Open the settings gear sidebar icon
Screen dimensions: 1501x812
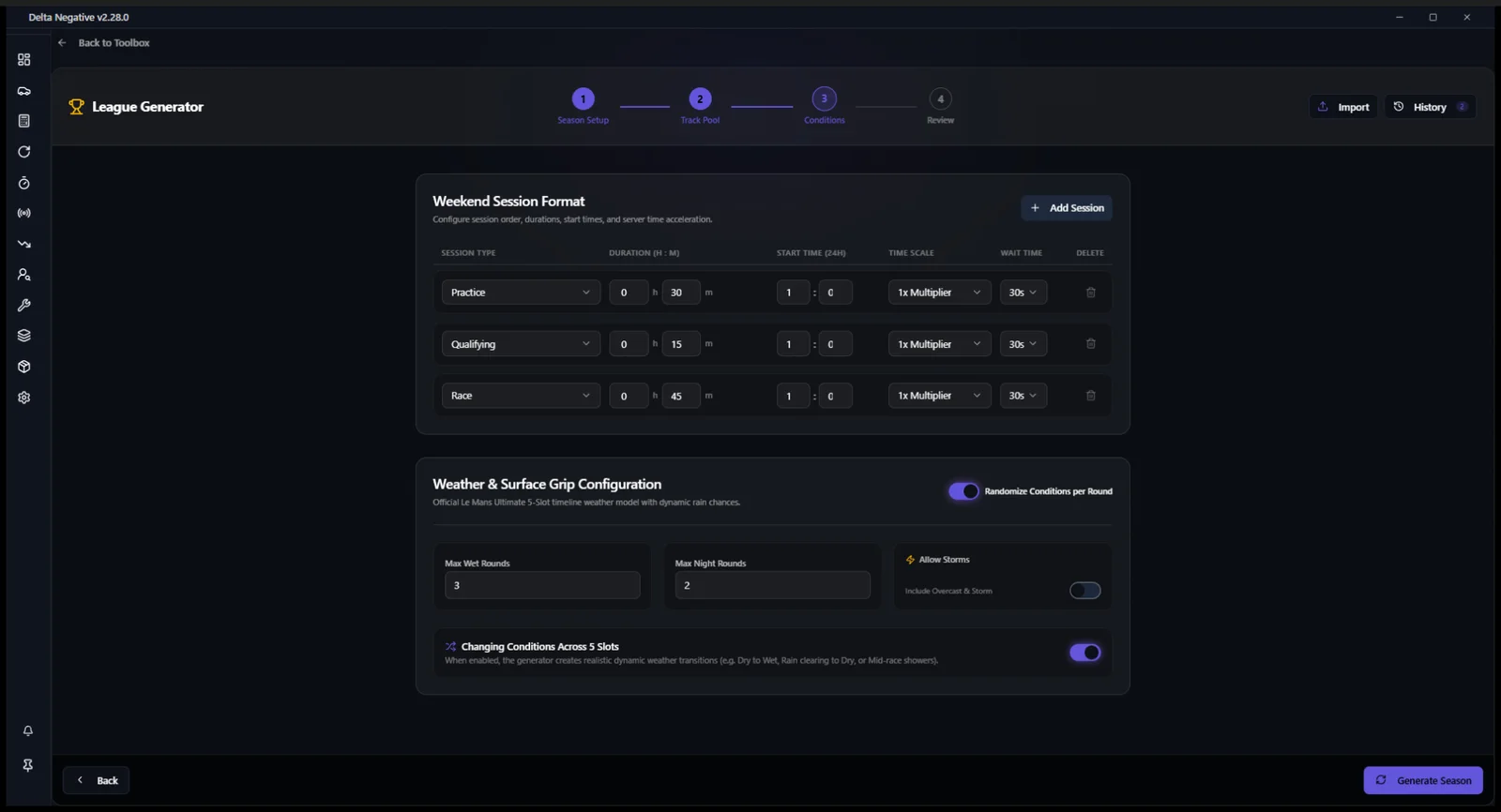pyautogui.click(x=24, y=398)
